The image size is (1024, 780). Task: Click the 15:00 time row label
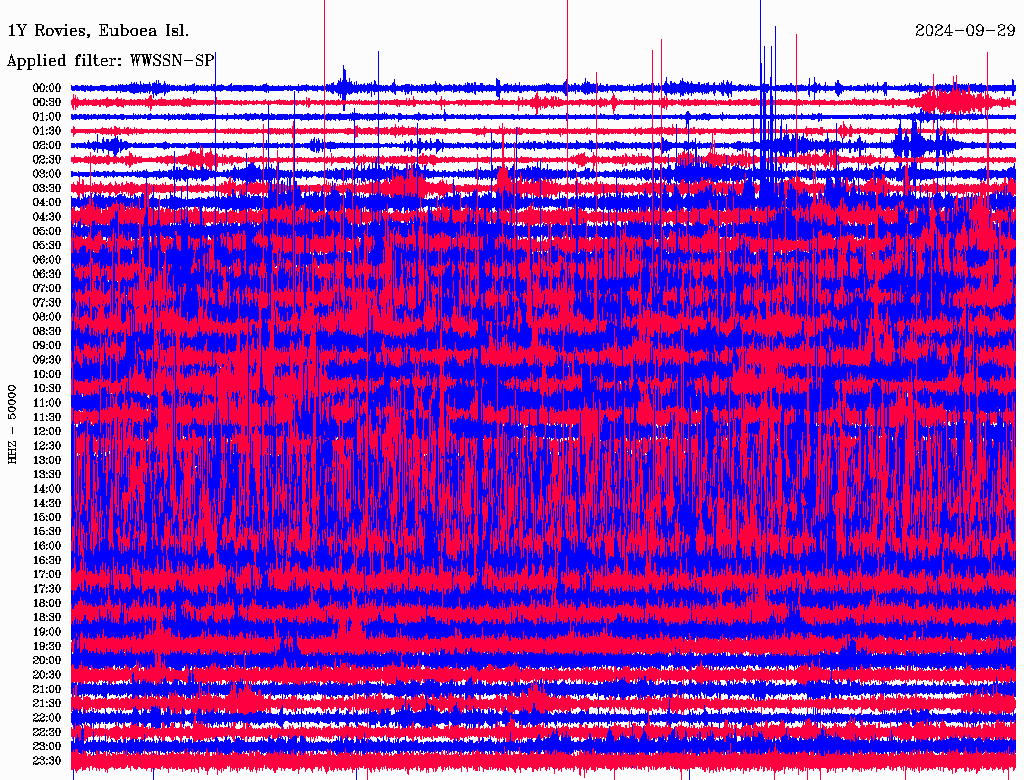[x=47, y=518]
